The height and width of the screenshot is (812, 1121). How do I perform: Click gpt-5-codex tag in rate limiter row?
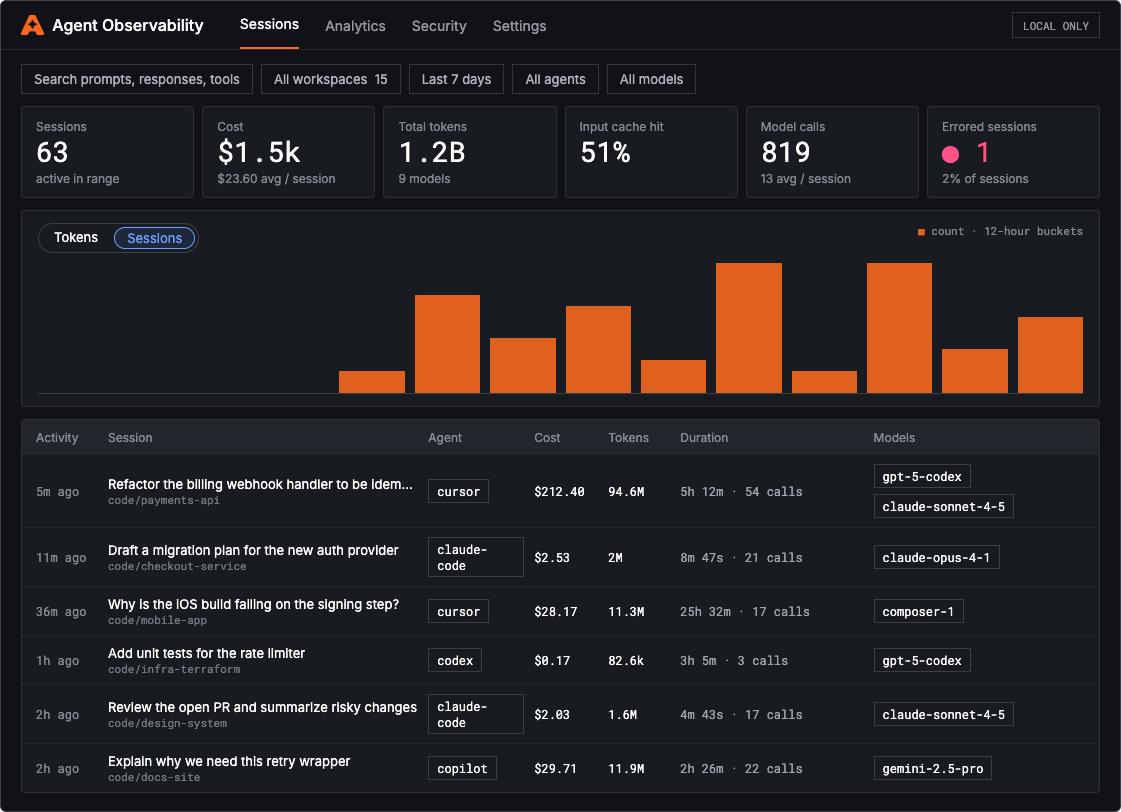[922, 660]
